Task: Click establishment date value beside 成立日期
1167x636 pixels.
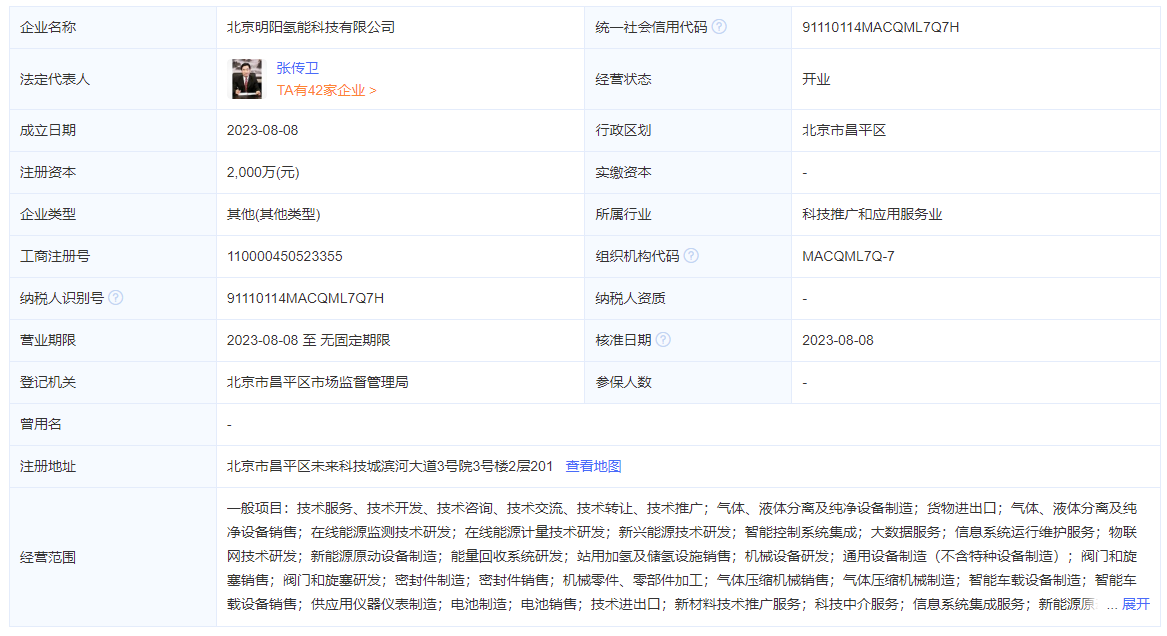Action: 263,130
